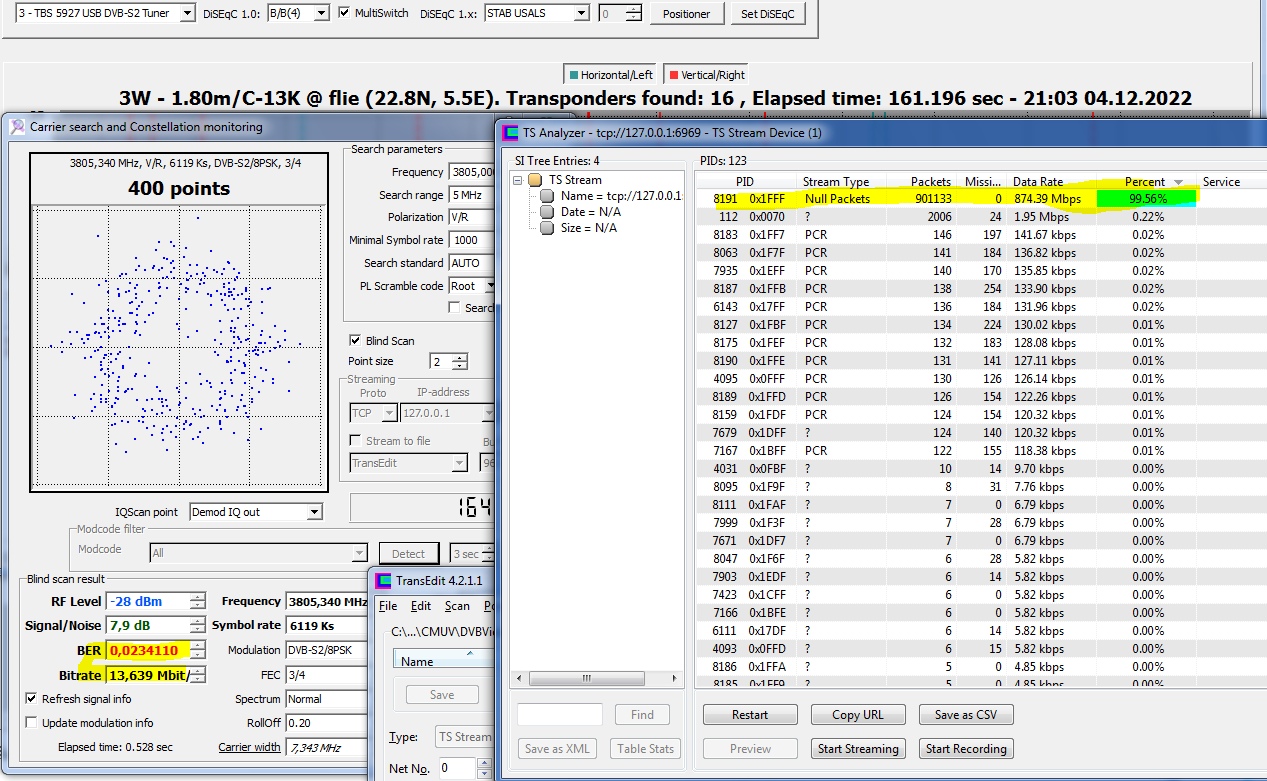Open the Scan menu in TransEdit

457,606
